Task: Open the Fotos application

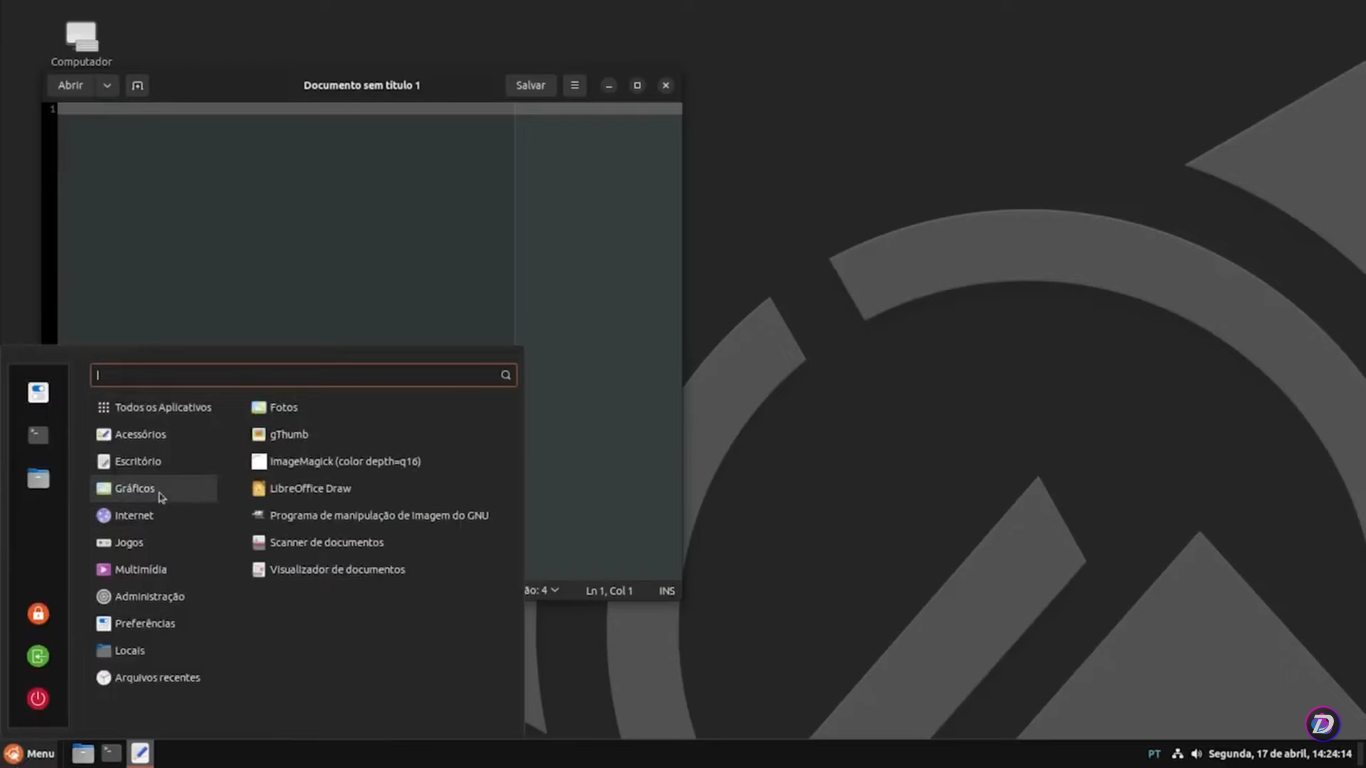Action: [283, 407]
